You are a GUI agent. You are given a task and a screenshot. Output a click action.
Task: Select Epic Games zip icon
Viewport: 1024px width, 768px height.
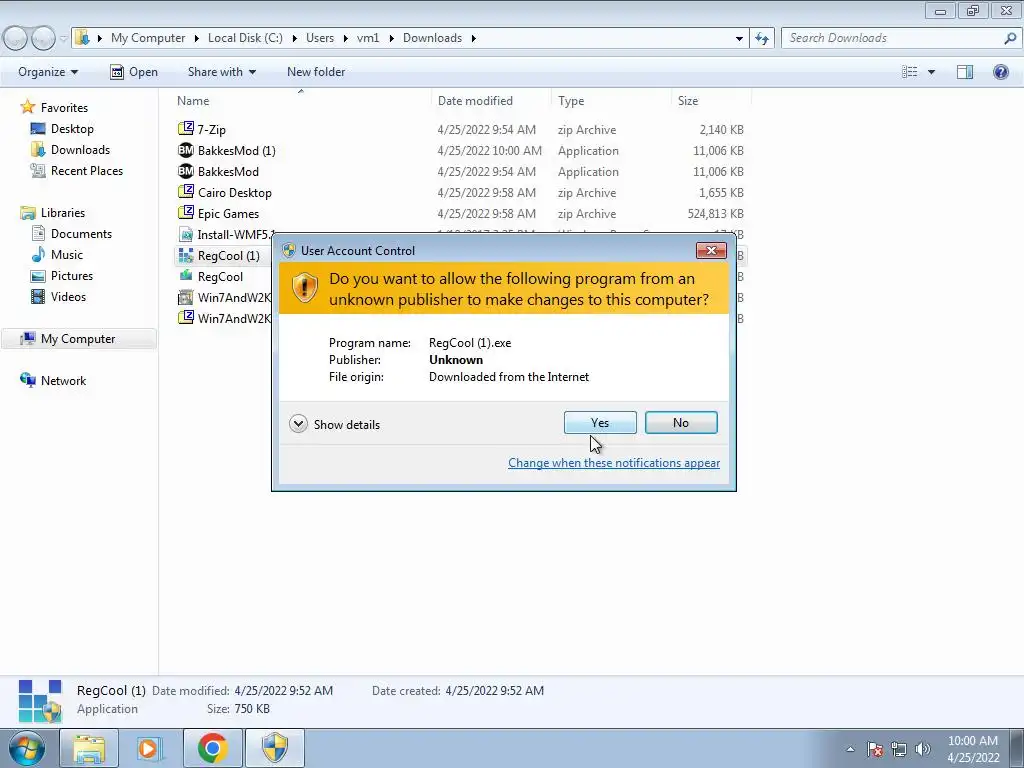pos(185,213)
